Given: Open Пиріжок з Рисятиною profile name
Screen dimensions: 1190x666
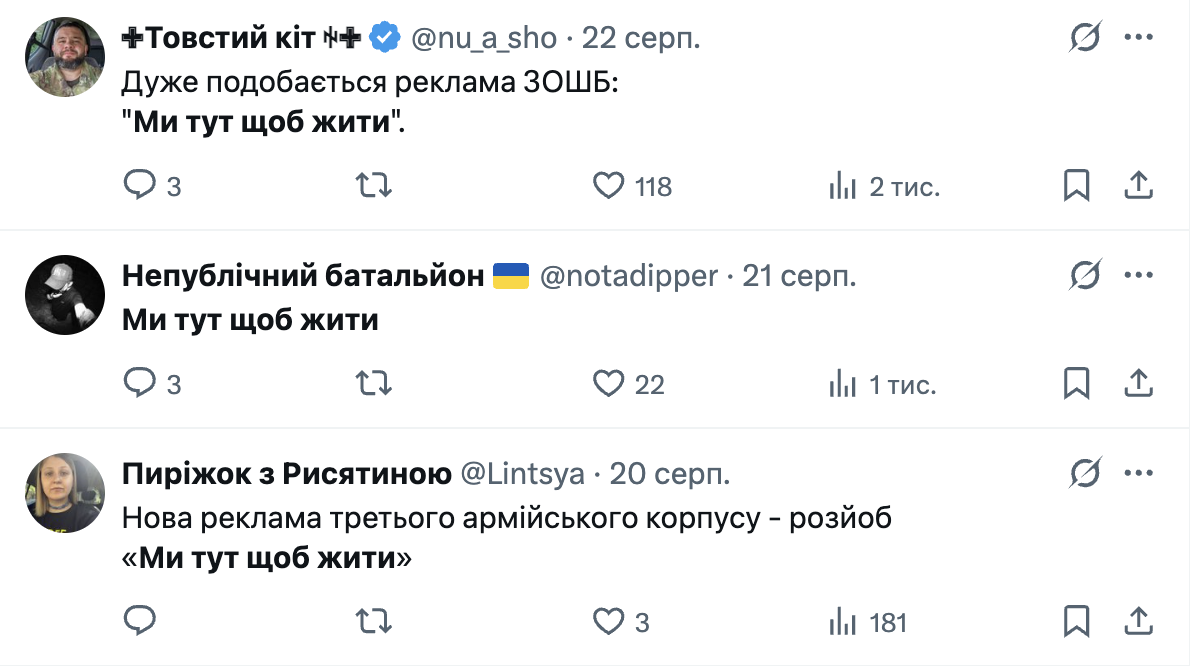Looking at the screenshot, I should click(x=286, y=474).
